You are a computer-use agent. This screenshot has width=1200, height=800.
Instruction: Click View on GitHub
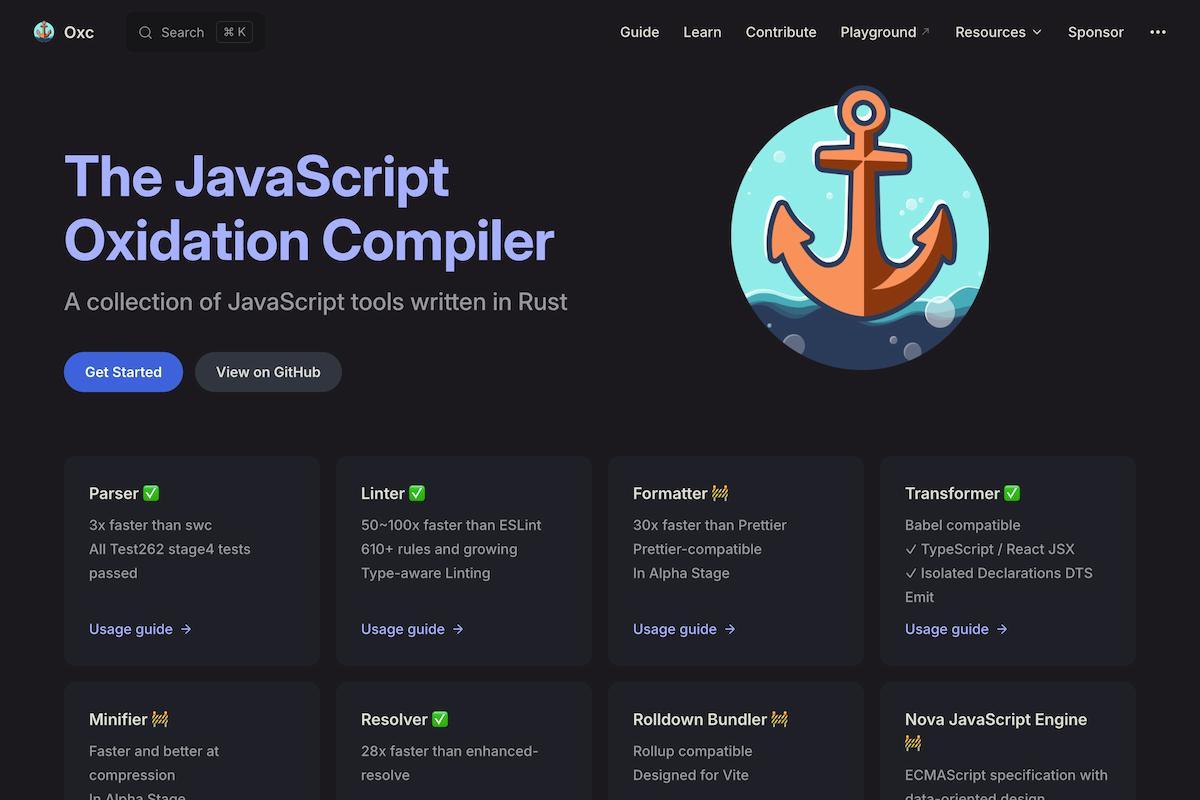[268, 371]
